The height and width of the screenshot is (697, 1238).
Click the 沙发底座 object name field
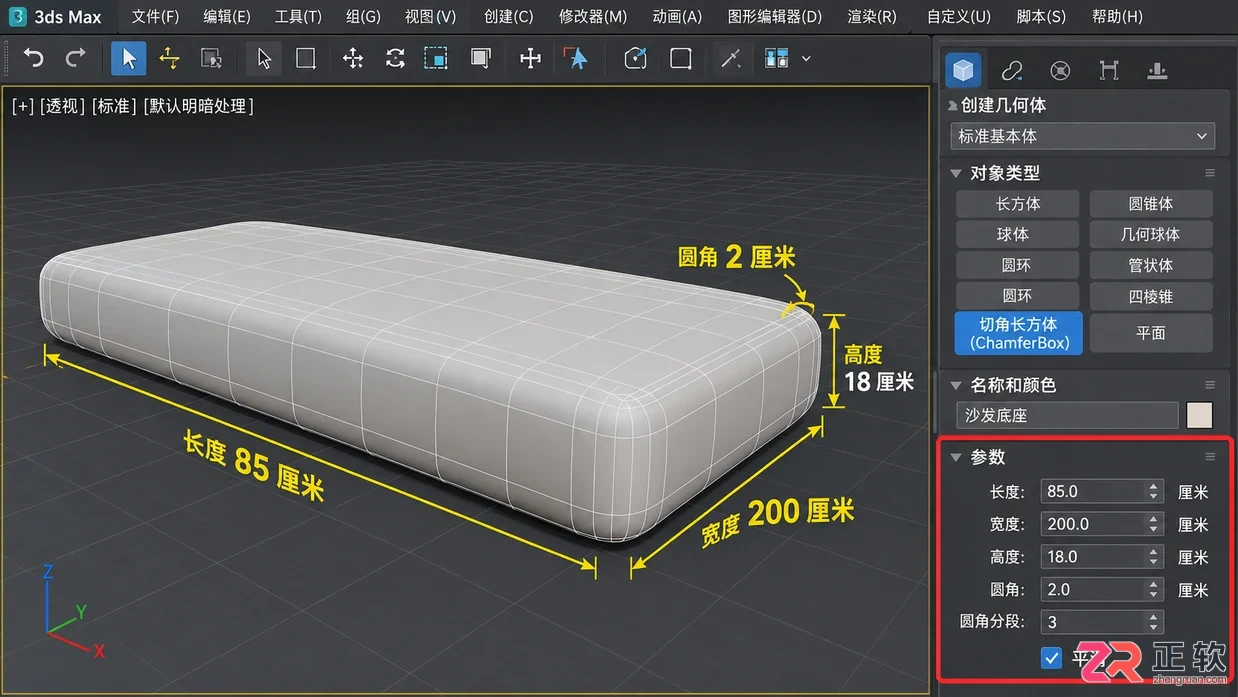tap(1067, 416)
